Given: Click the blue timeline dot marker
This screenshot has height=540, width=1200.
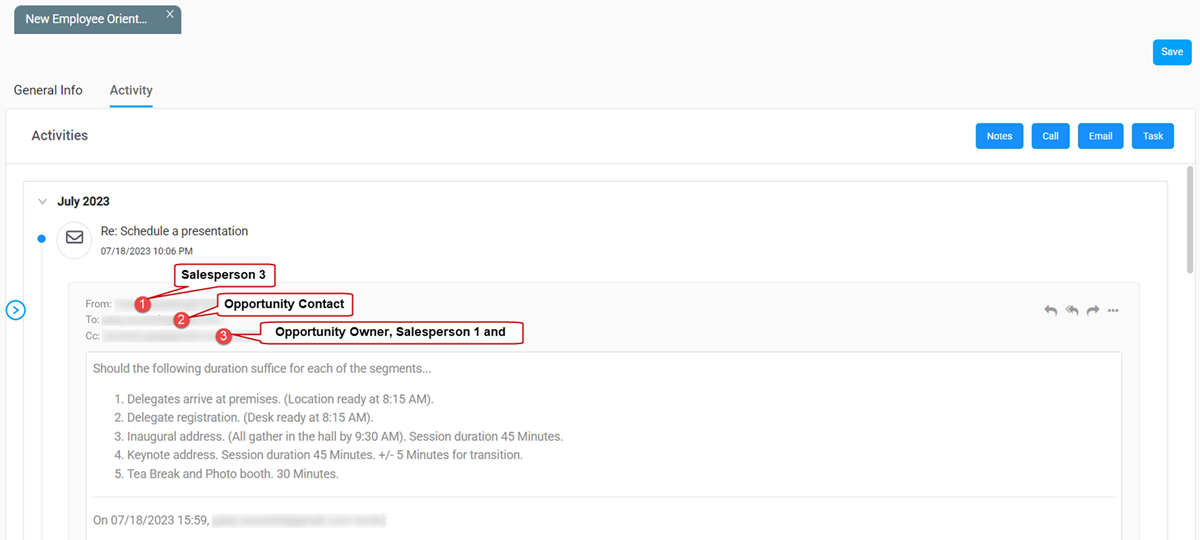Looking at the screenshot, I should (41, 238).
